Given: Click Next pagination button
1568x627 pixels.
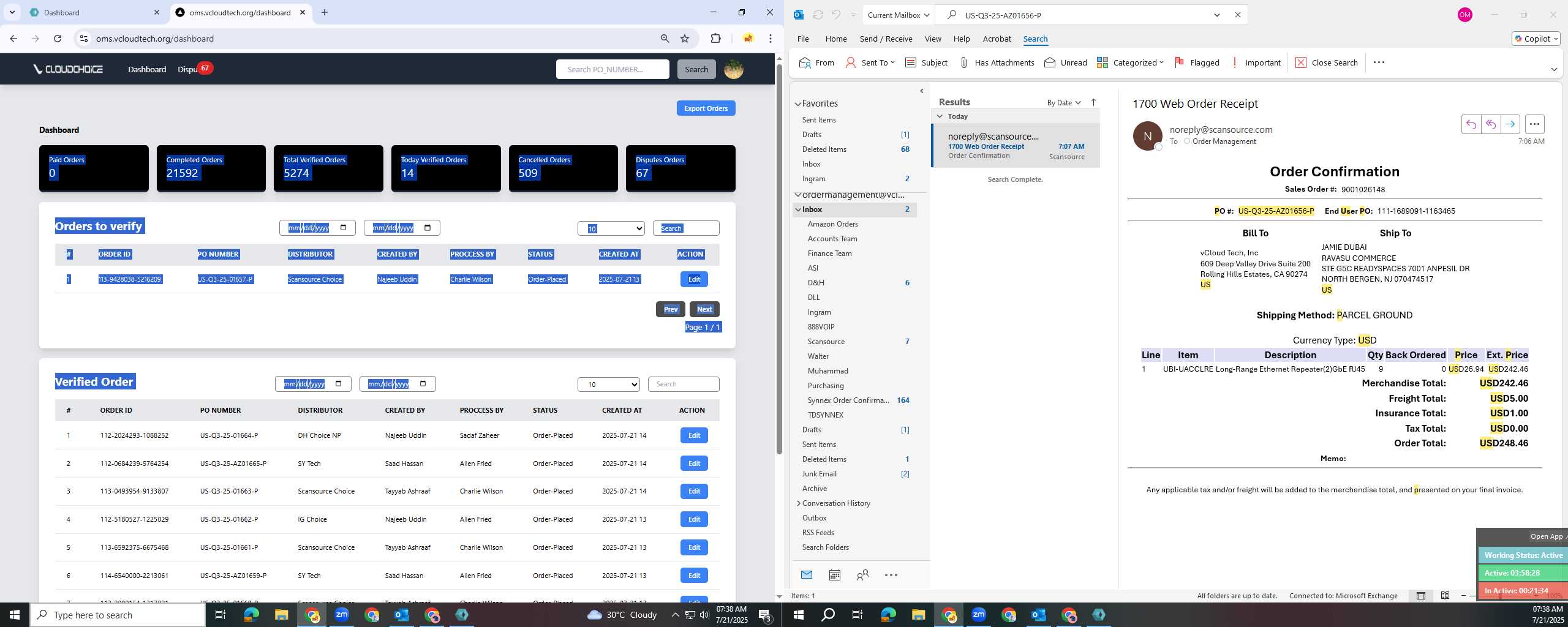Looking at the screenshot, I should [x=704, y=309].
